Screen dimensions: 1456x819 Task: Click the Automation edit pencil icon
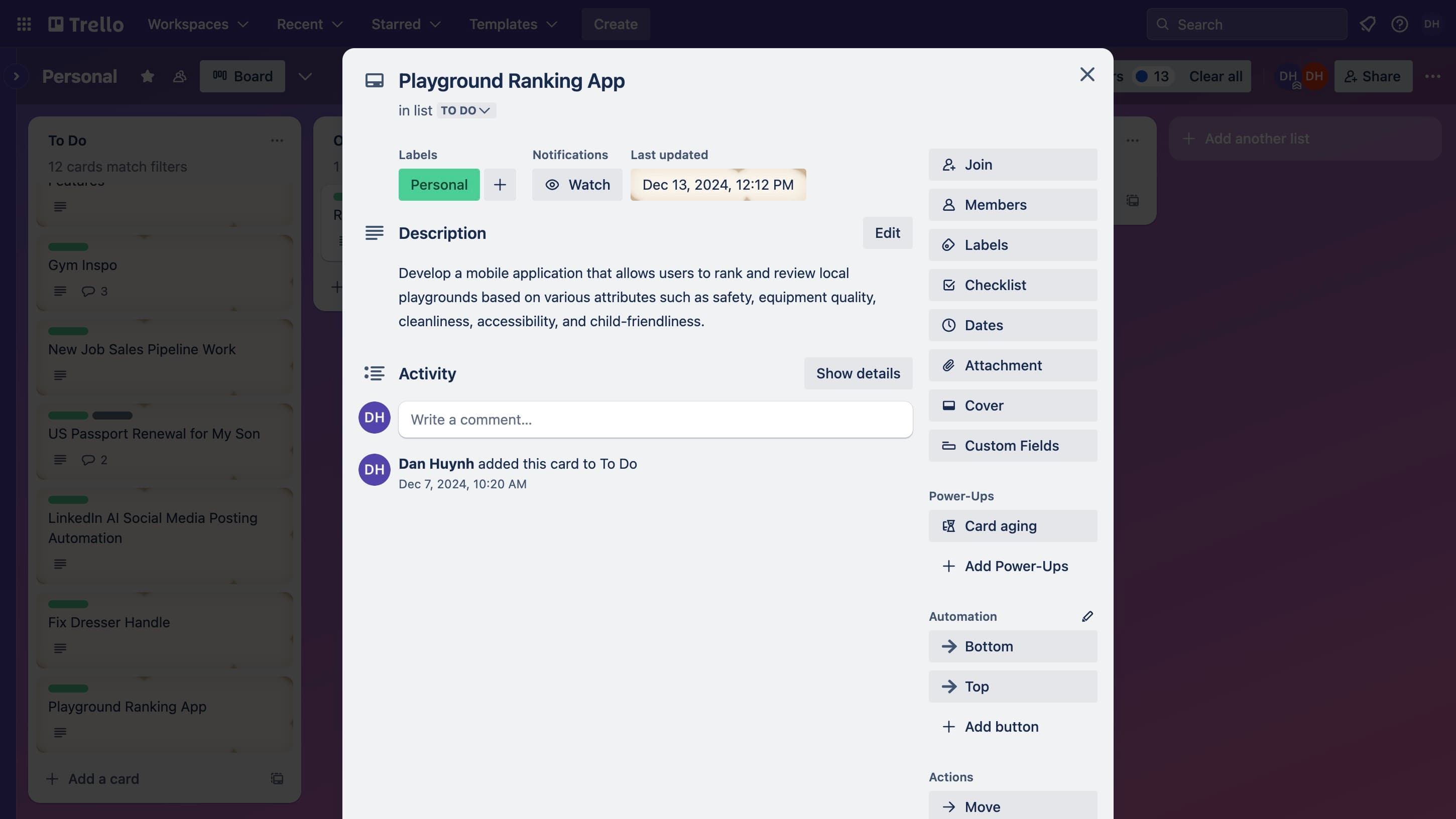pyautogui.click(x=1087, y=616)
